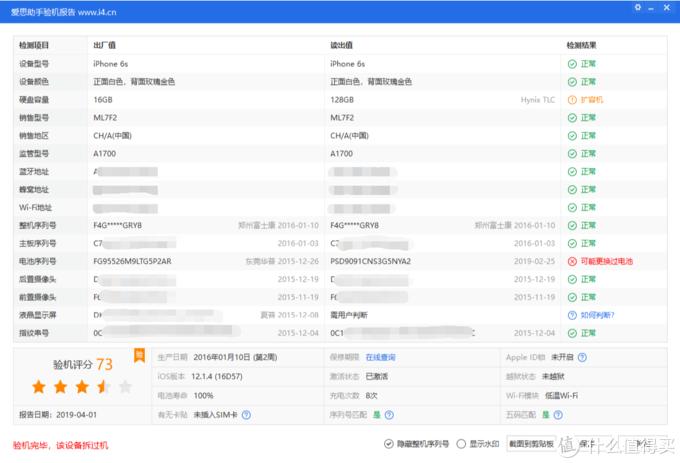The image size is (680, 463).
Task: Enable the 显示水印 option
Action: 461,443
